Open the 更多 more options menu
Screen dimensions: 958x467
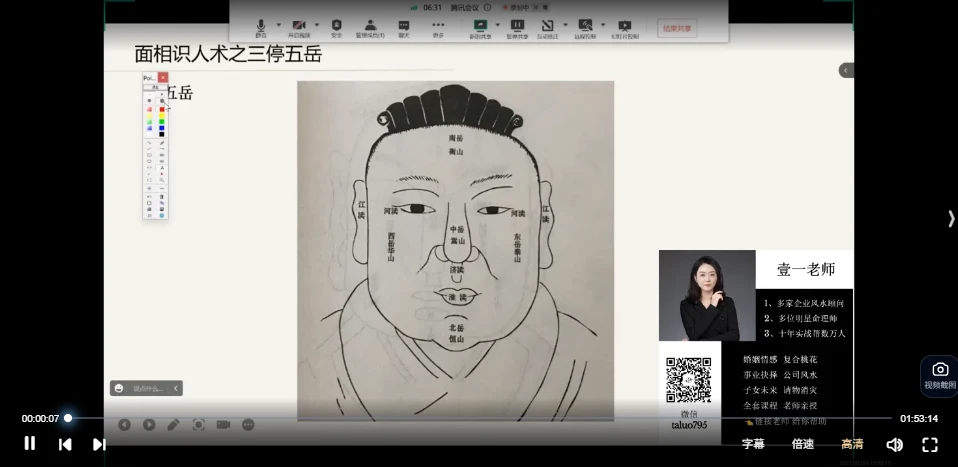coord(438,27)
